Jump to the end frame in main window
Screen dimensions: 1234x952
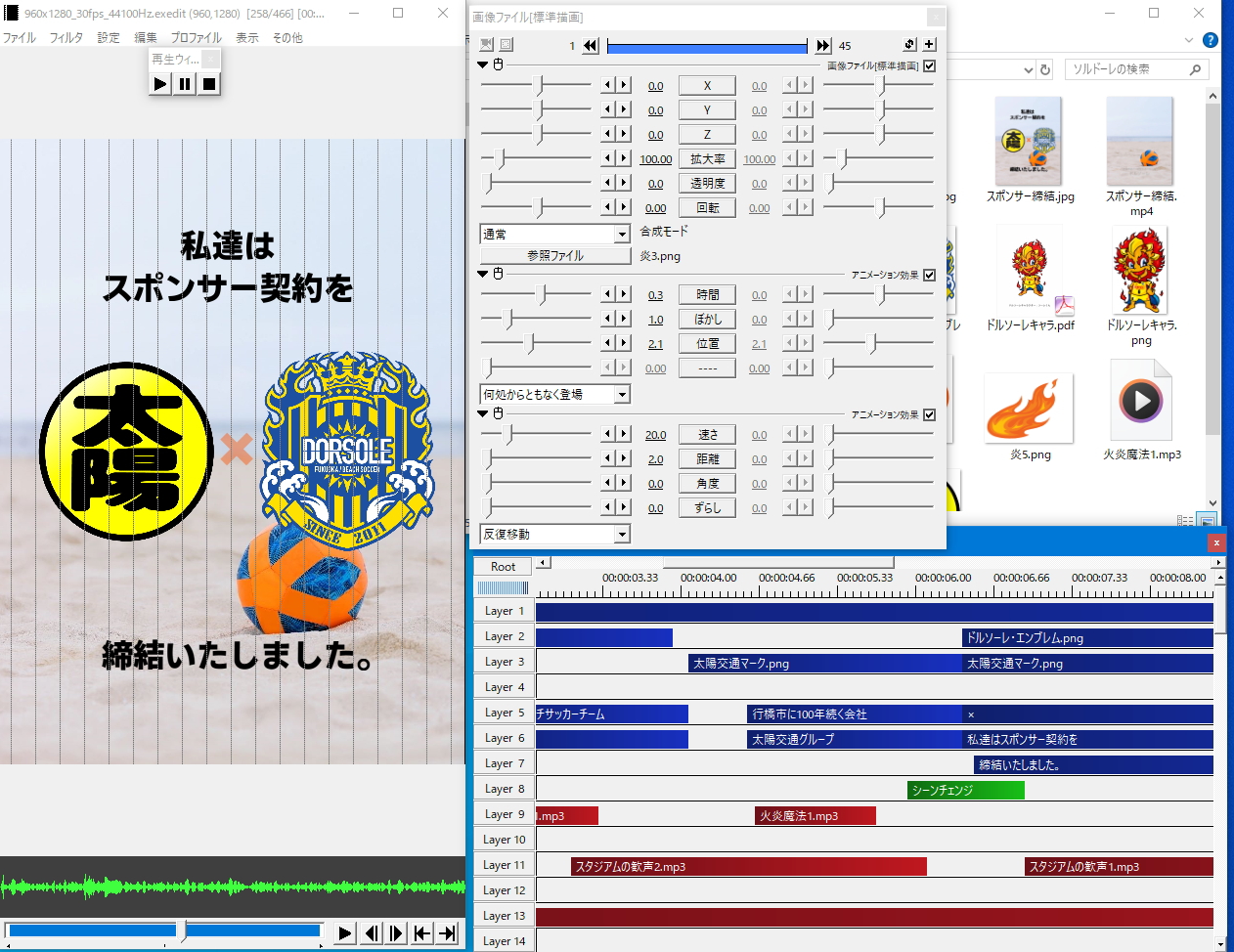point(447,933)
